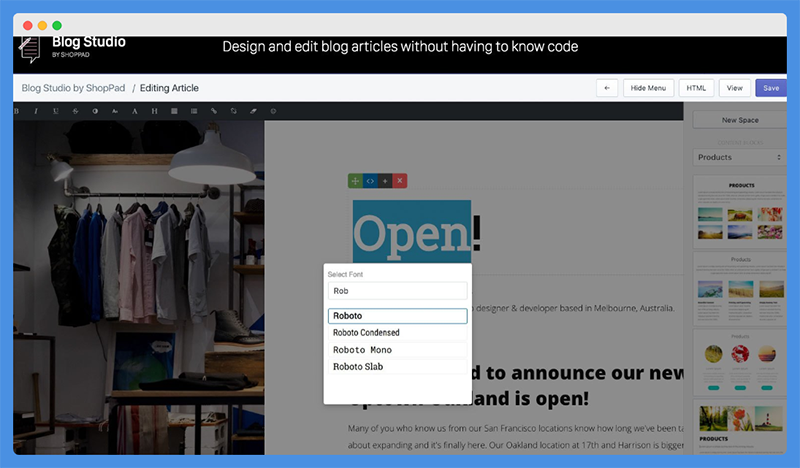Viewport: 800px width, 468px height.
Task: Click the New Space button
Action: tap(740, 120)
